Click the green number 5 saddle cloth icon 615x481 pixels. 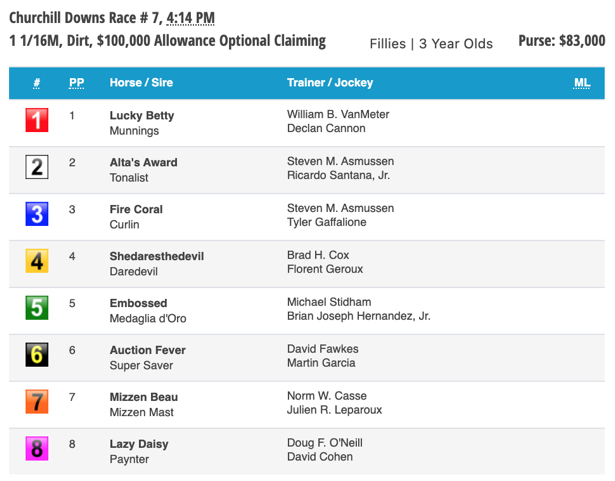pos(37,309)
